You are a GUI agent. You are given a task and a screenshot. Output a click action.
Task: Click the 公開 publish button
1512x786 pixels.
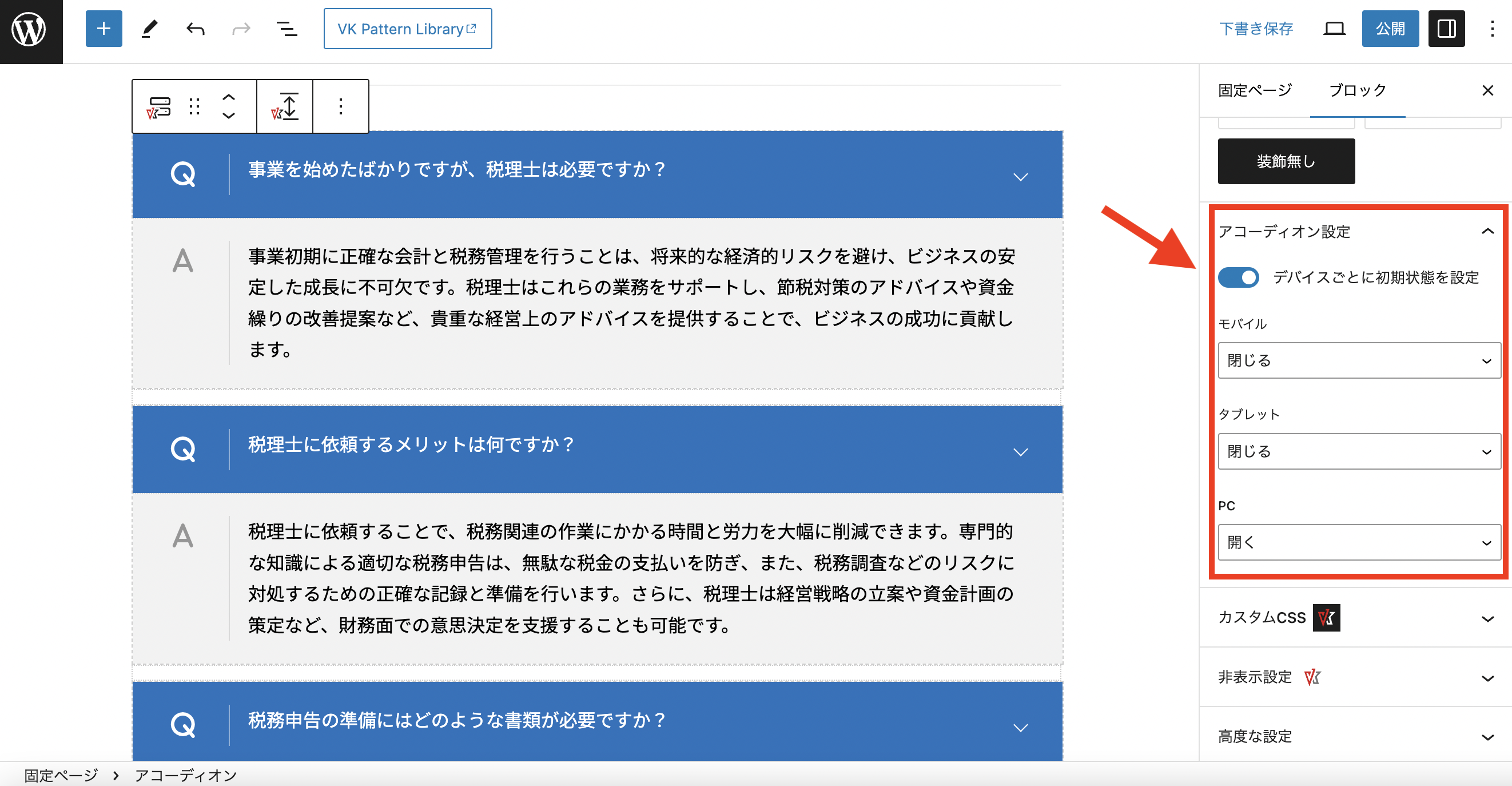pos(1390,28)
